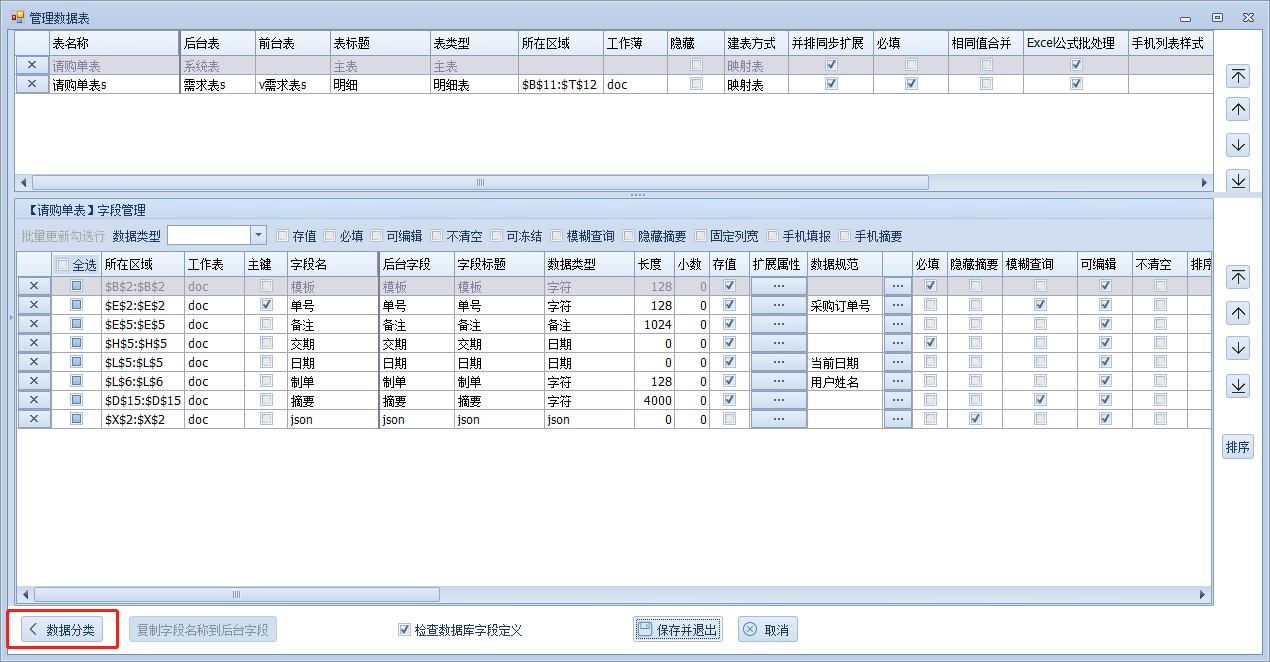Open the 数据类型 dropdown list
This screenshot has height=662, width=1270.
(x=258, y=236)
